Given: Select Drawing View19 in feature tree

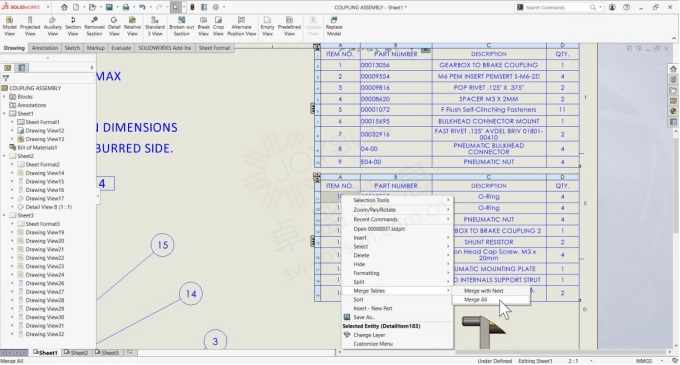Looking at the screenshot, I should pos(45,232).
